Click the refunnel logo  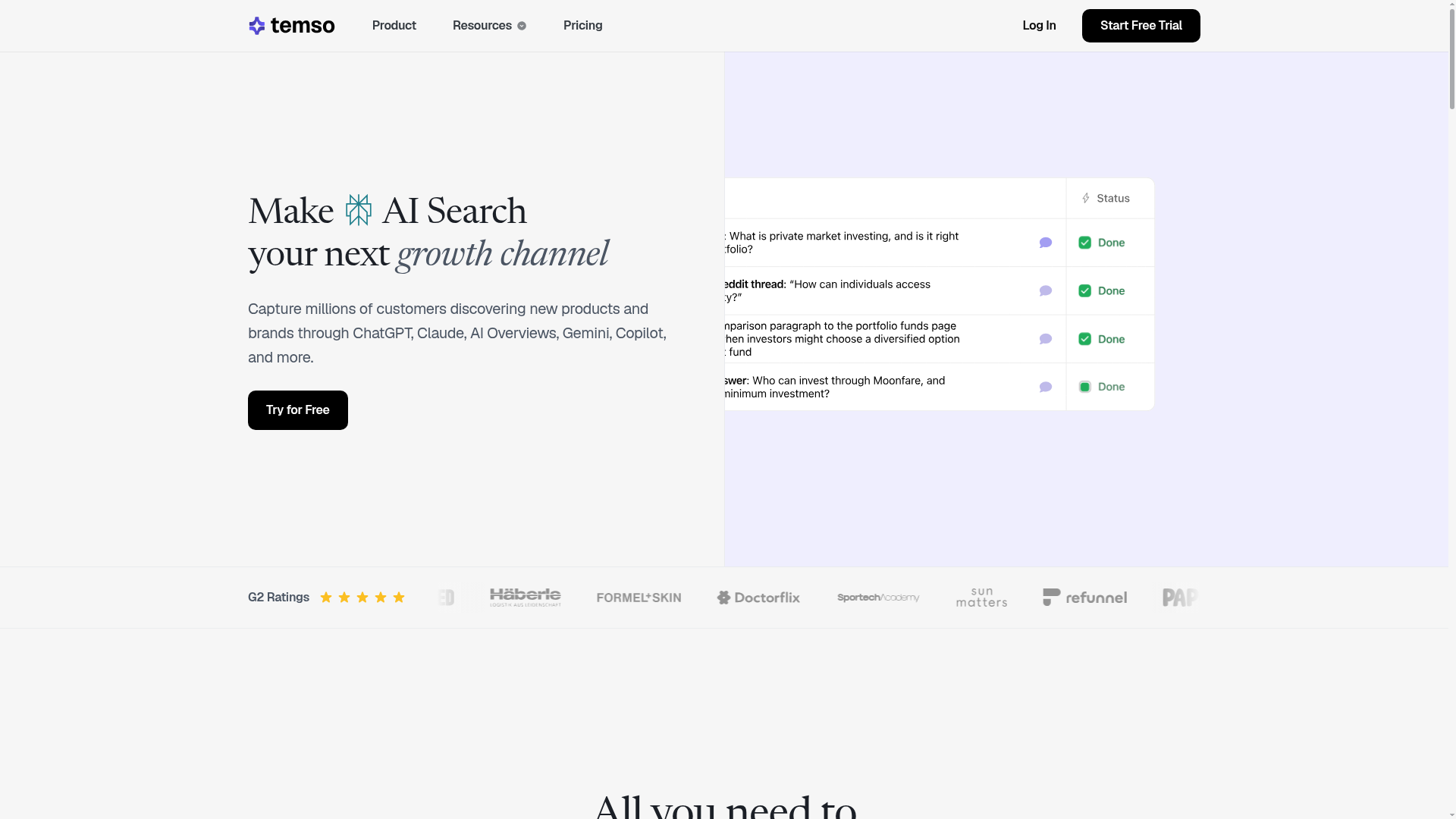(x=1085, y=598)
